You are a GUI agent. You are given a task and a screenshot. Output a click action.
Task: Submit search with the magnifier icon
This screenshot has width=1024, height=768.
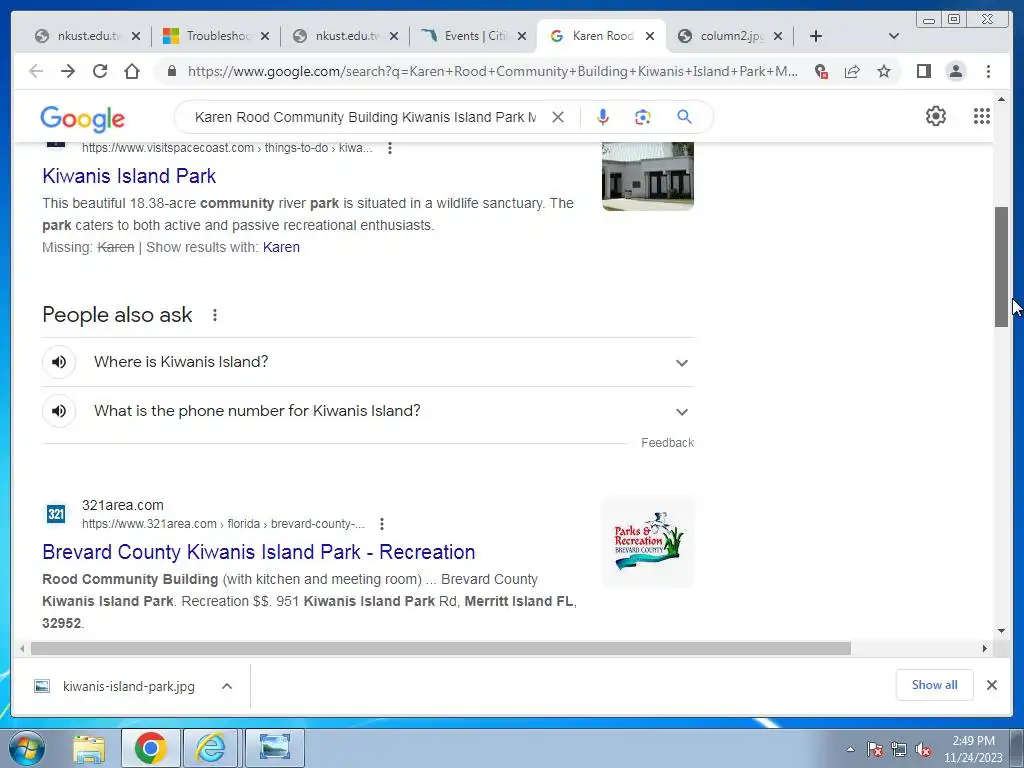pyautogui.click(x=684, y=117)
